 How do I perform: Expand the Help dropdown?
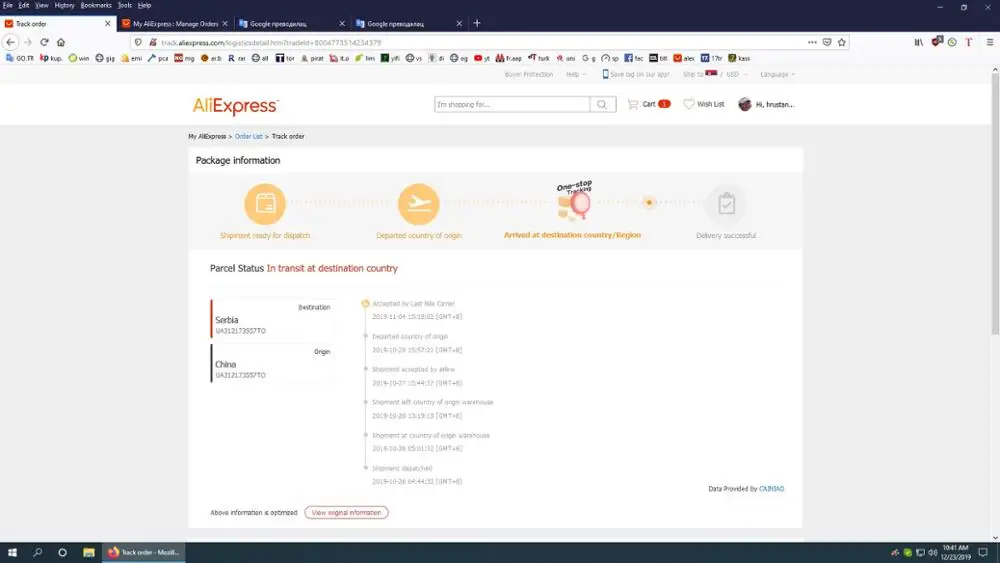[x=576, y=75]
